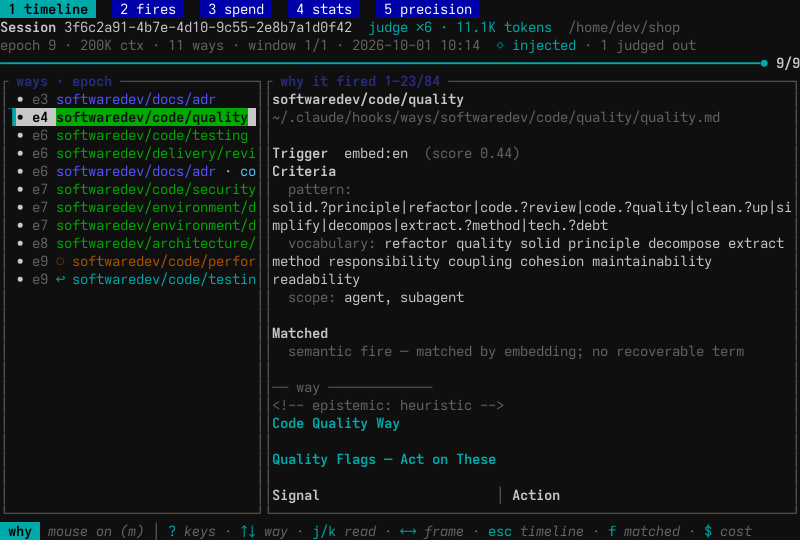
Task: Select the e7 softwaredev/code/security row
Action: [133, 189]
